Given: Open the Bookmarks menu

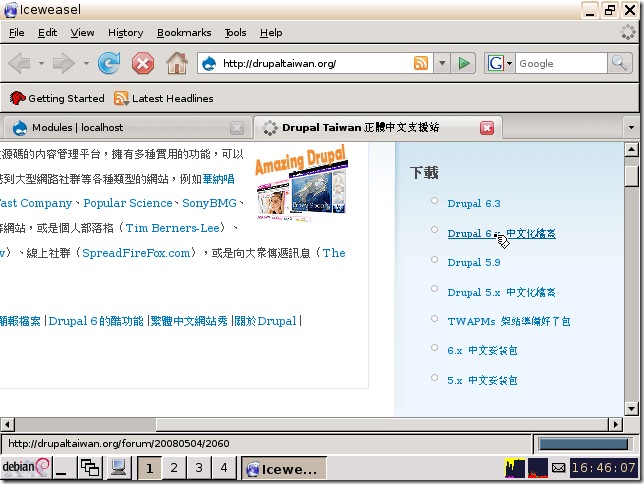Looking at the screenshot, I should [x=184, y=32].
